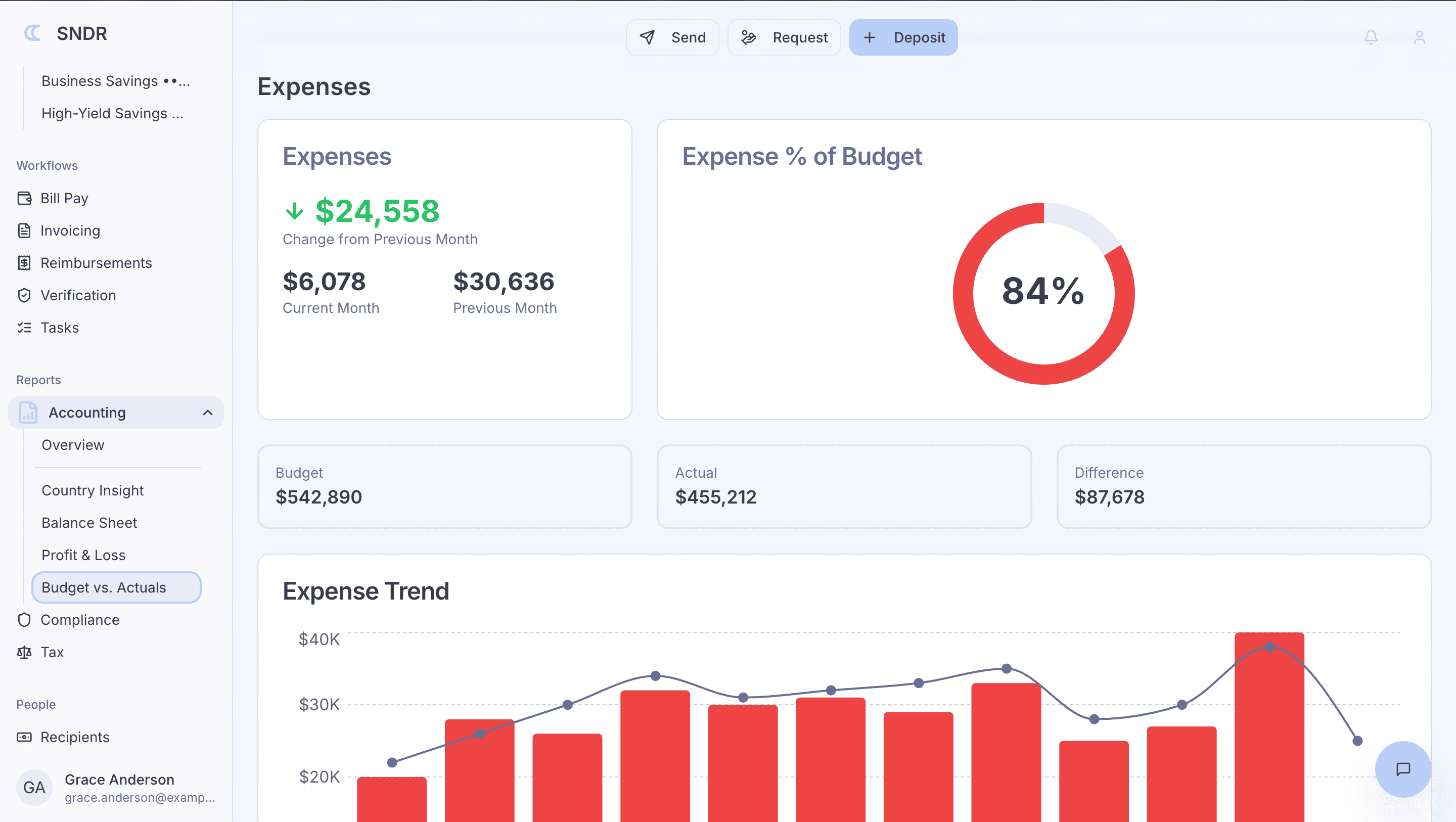Viewport: 1456px width, 822px height.
Task: Click the Accounting report icon
Action: [28, 412]
